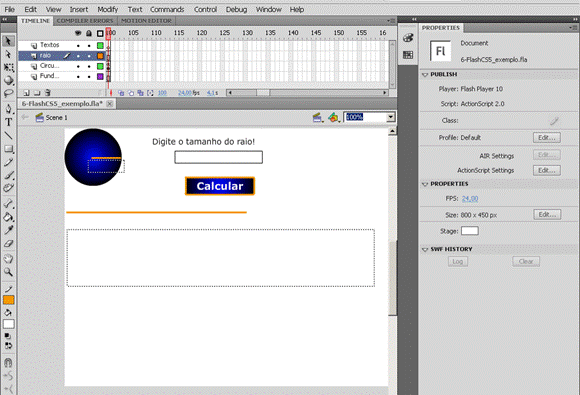The height and width of the screenshot is (395, 580).
Task: Toggle outline square of Fund layer
Action: click(x=100, y=77)
